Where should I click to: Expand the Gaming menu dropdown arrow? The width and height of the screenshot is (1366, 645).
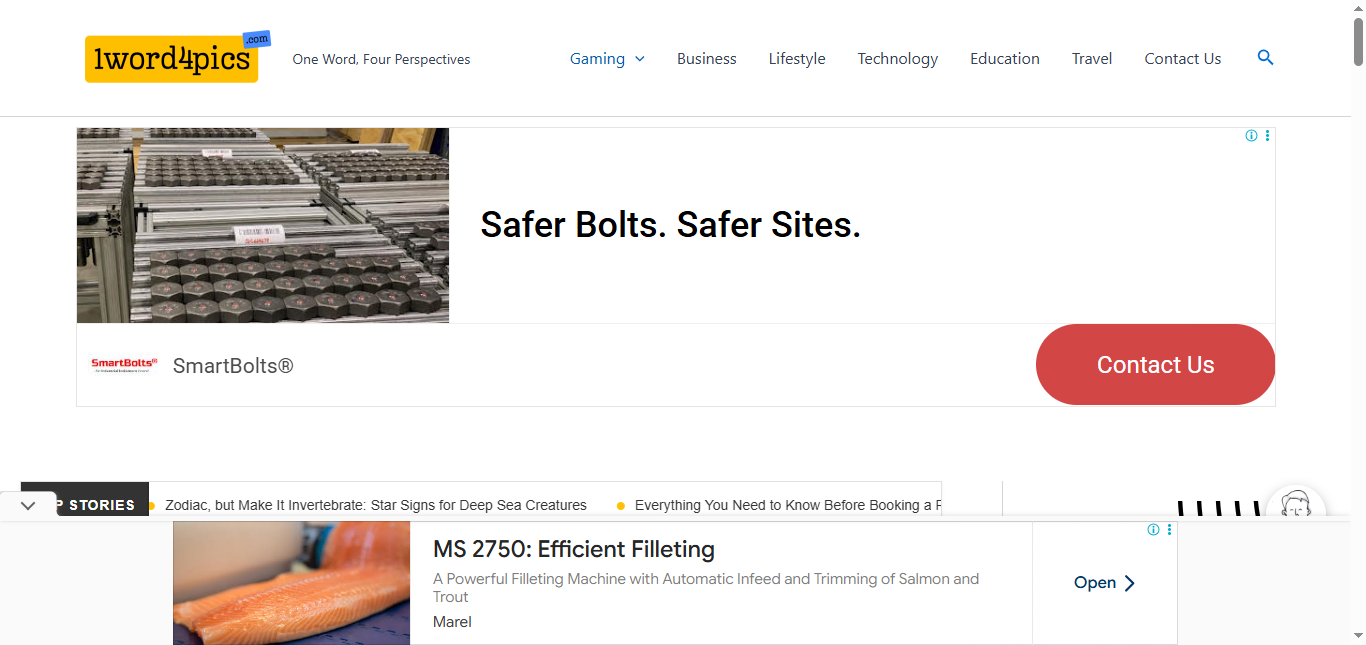(640, 59)
